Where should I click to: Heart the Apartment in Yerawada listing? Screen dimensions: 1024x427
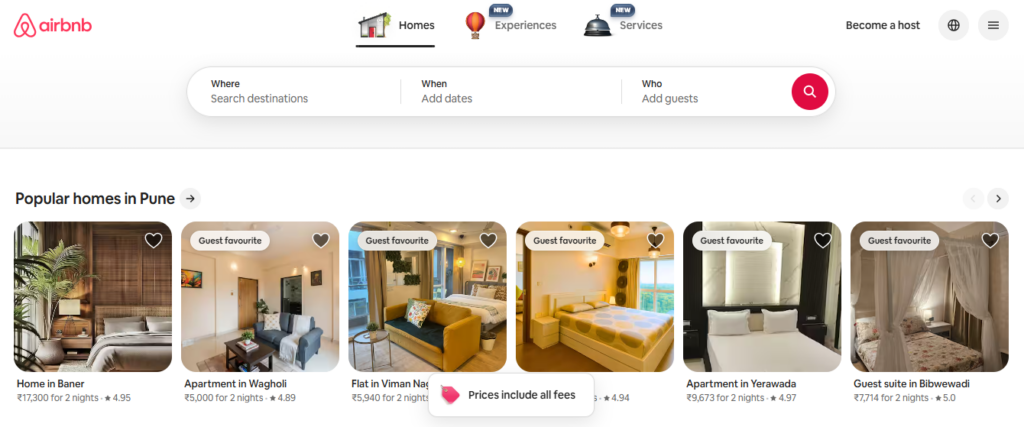pos(823,240)
